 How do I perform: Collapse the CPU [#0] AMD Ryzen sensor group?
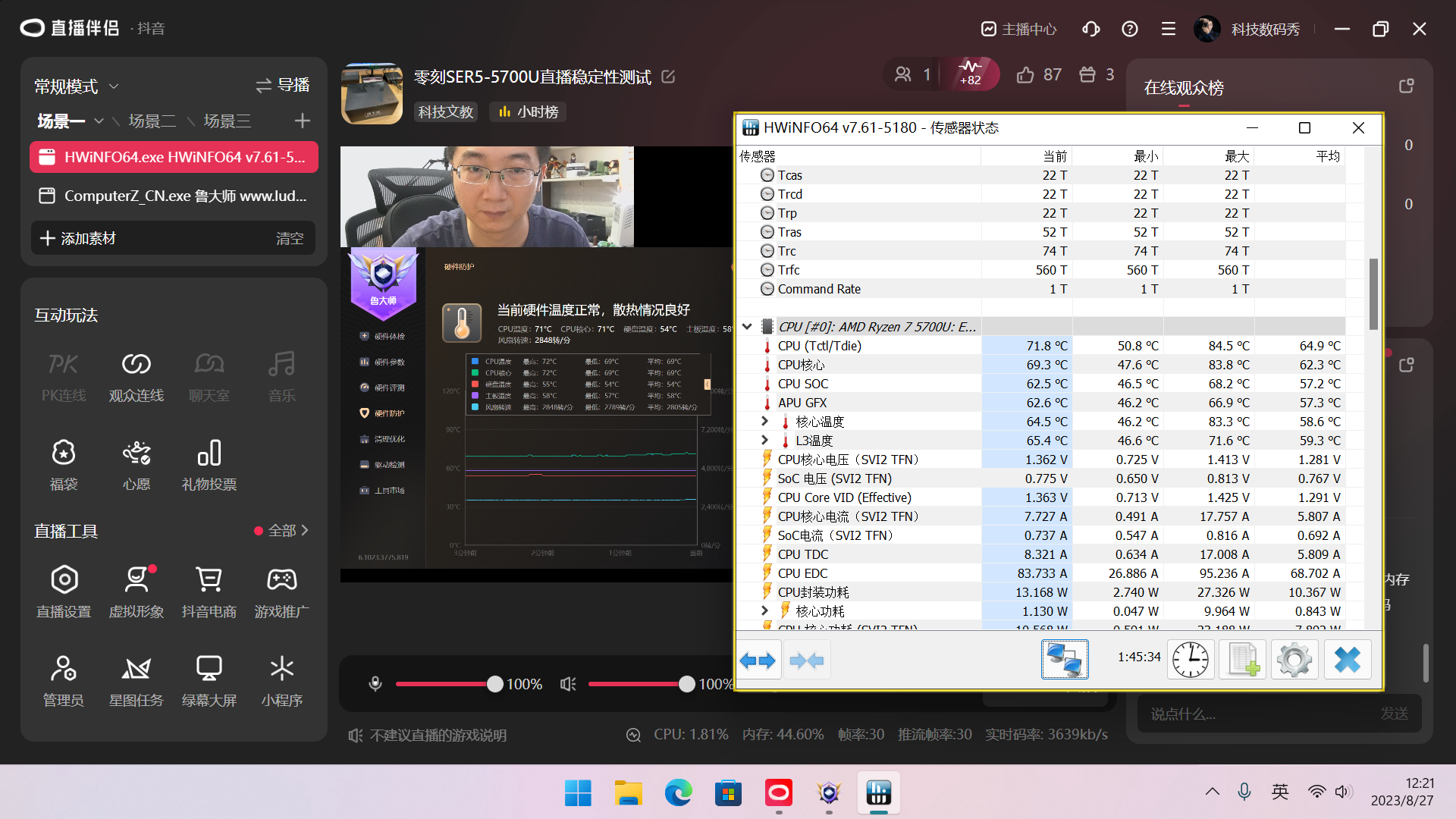click(x=747, y=327)
